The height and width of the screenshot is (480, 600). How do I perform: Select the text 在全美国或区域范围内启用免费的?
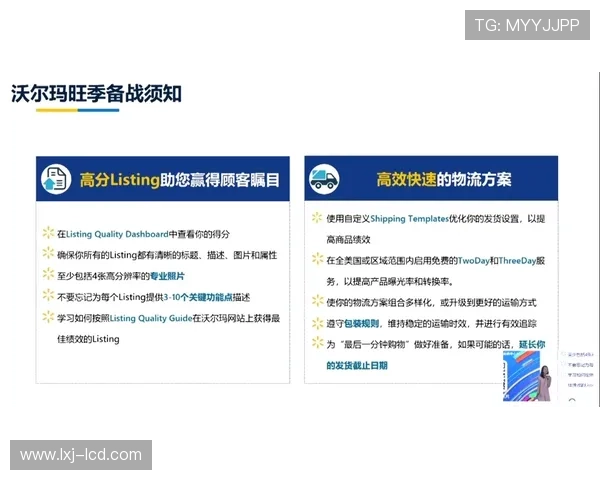tap(392, 261)
